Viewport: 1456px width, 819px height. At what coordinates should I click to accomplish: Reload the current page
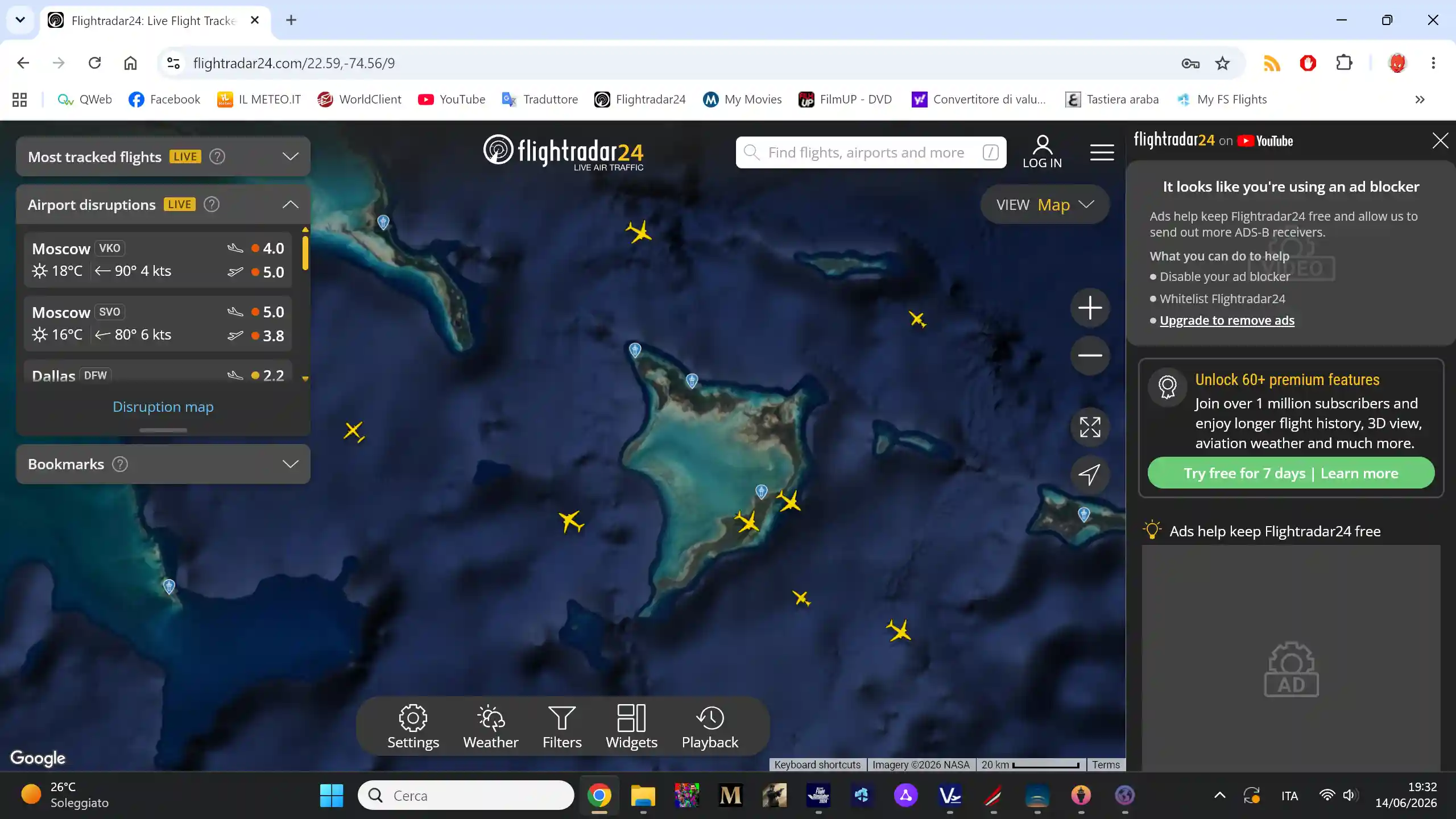pos(95,63)
